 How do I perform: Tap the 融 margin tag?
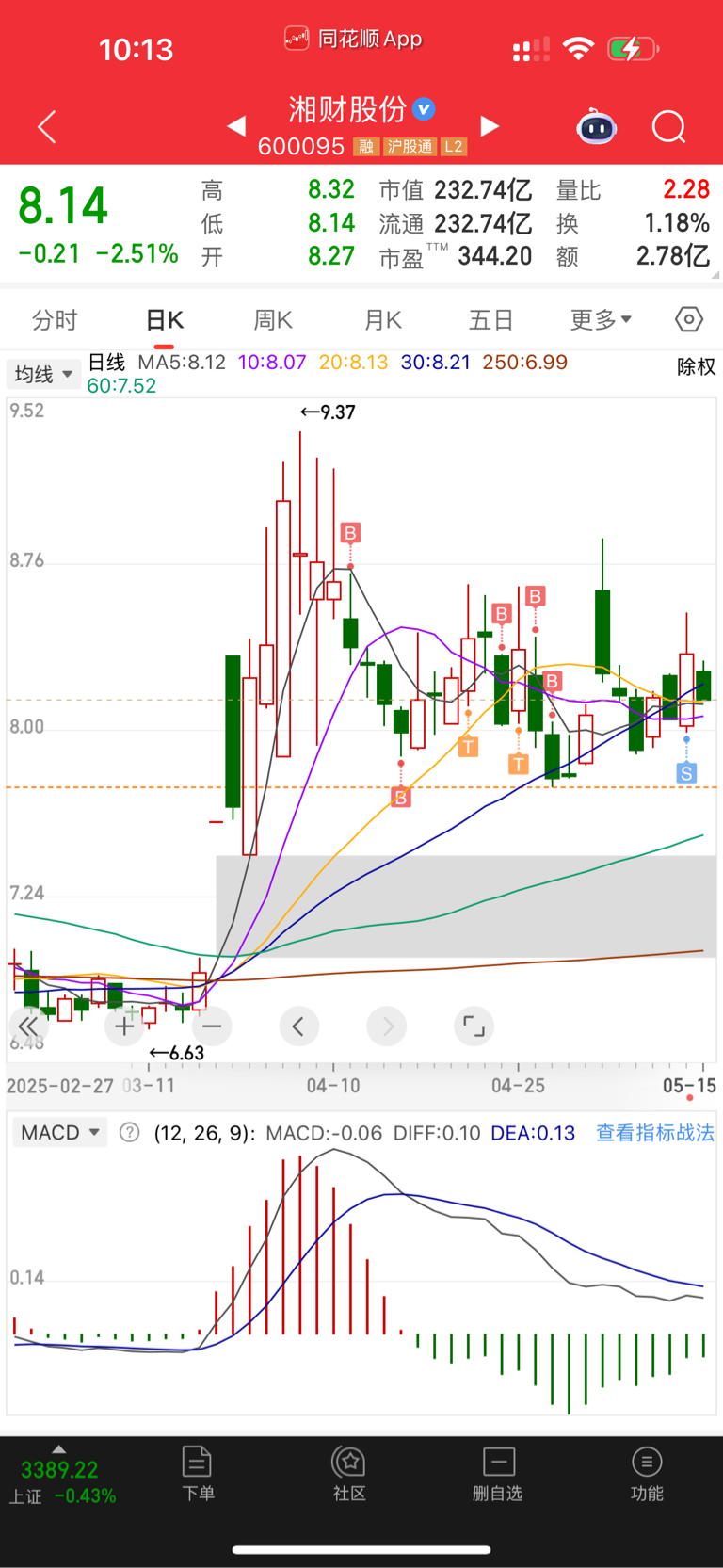pos(366,147)
